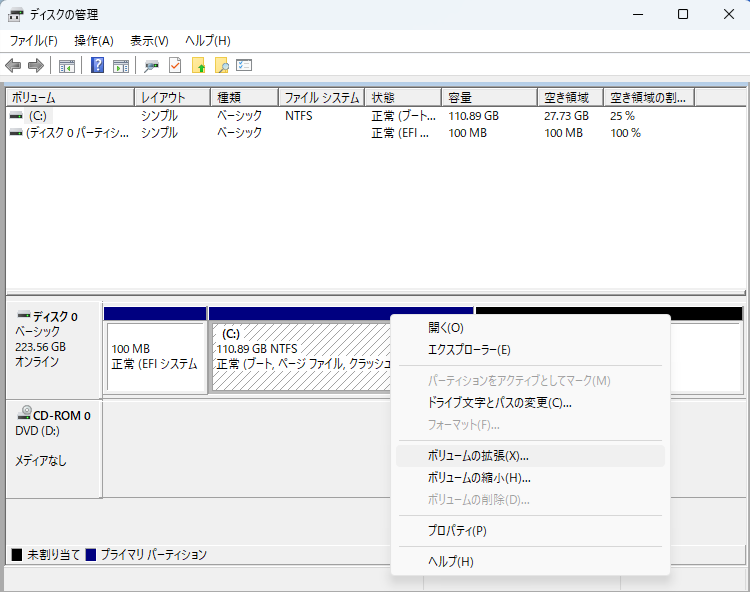Viewport: 750px width, 592px height.
Task: Open the 操作(A) menu
Action: point(94,41)
